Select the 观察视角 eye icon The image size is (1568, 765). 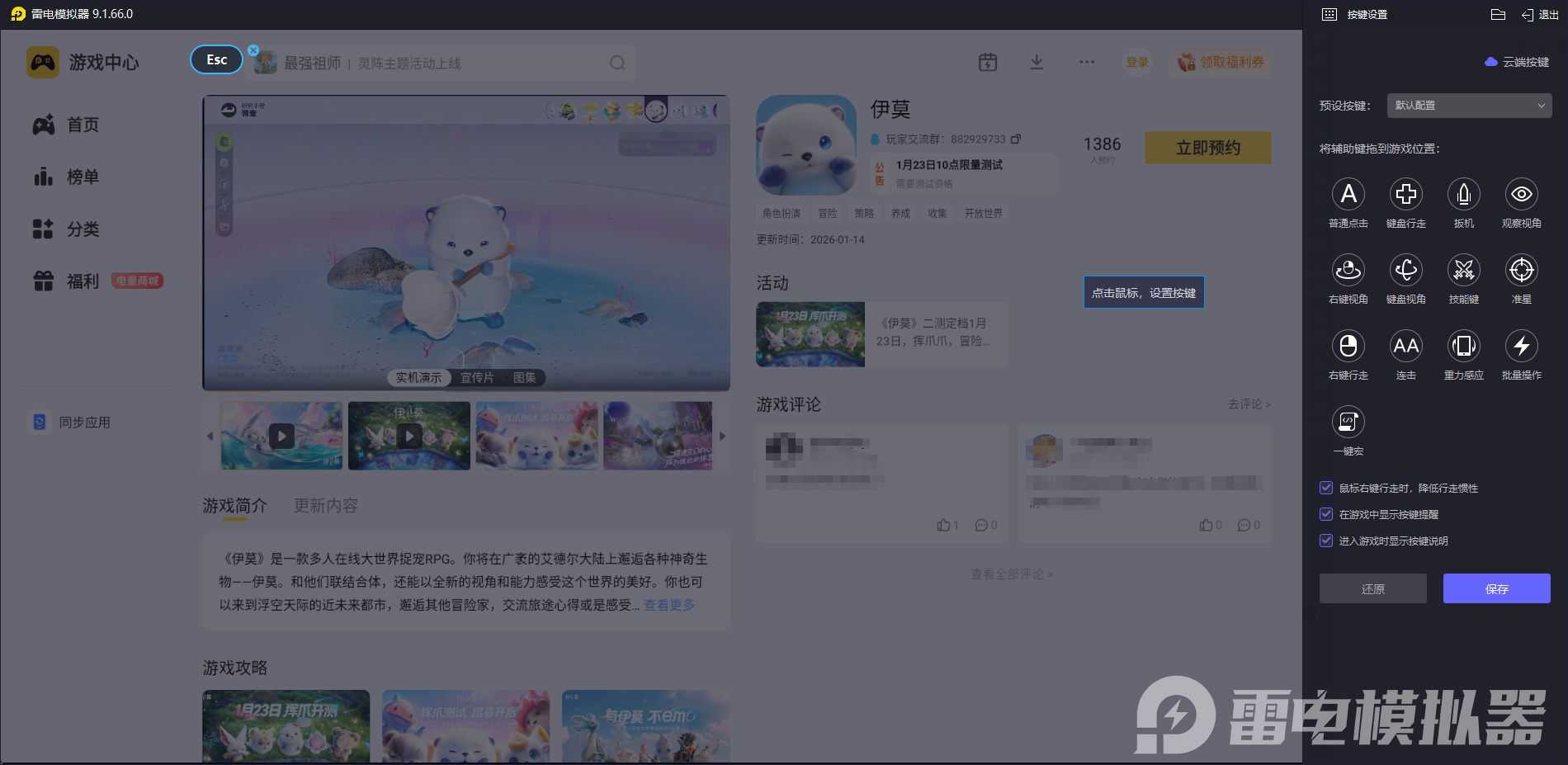point(1522,194)
